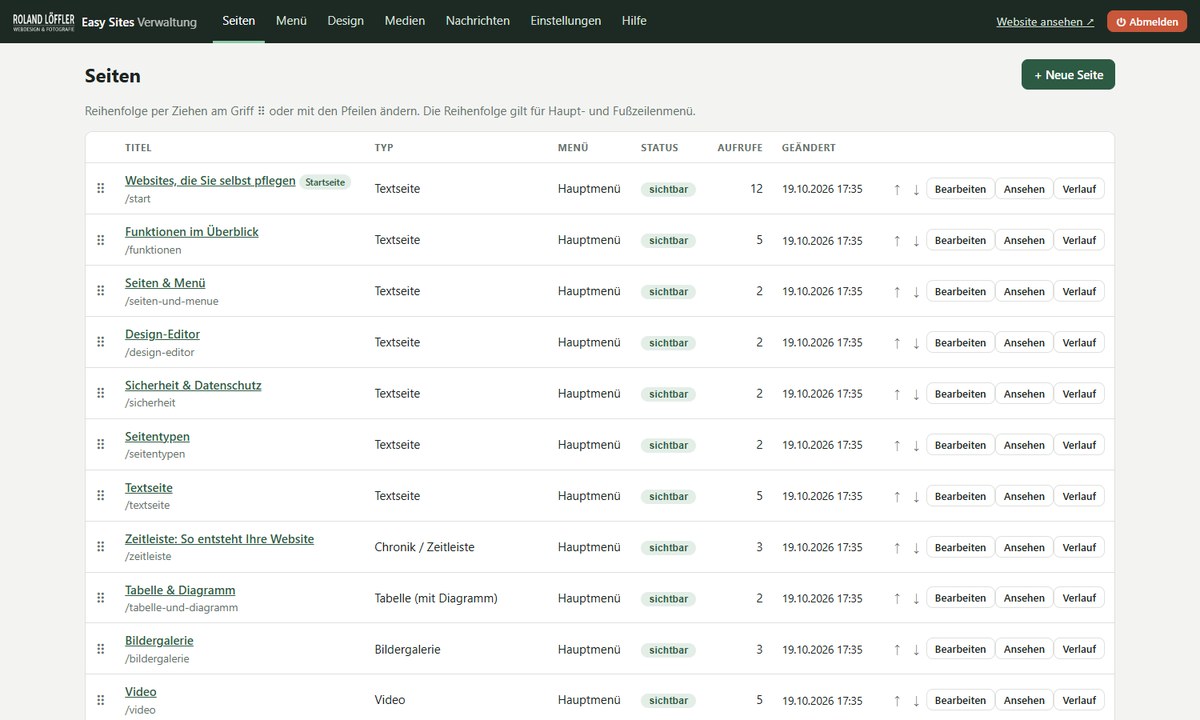Viewport: 1200px width, 720px height.
Task: Move the Zeitleiste page down
Action: tap(916, 547)
